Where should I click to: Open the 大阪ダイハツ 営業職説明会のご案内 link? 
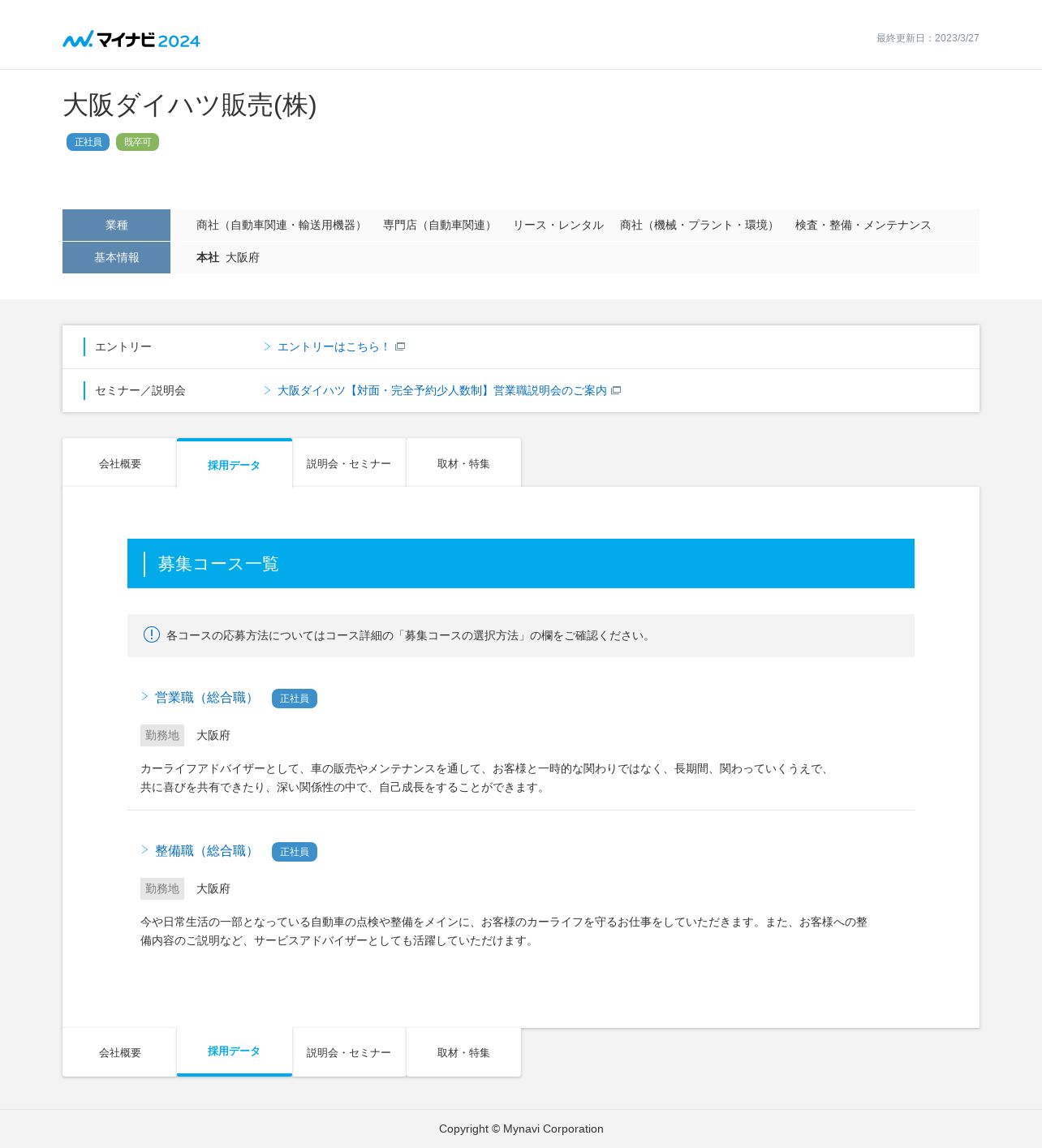point(442,390)
